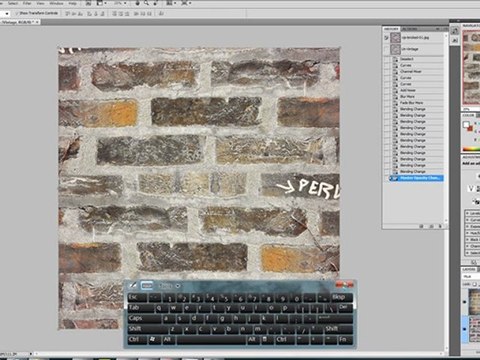Create new snapshot in History panel
The image size is (480, 360).
click(432, 226)
